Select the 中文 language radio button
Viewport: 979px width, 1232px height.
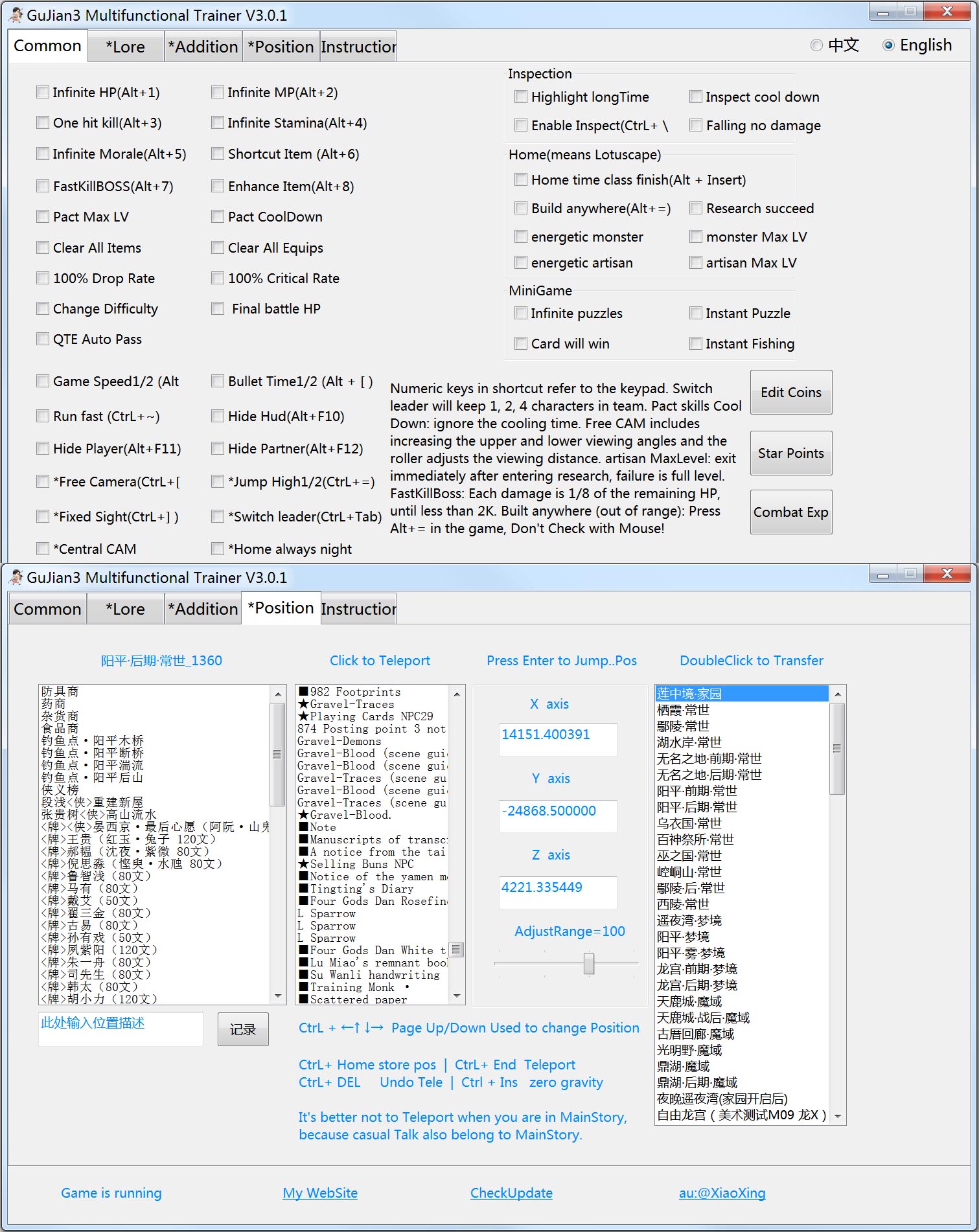(x=816, y=45)
